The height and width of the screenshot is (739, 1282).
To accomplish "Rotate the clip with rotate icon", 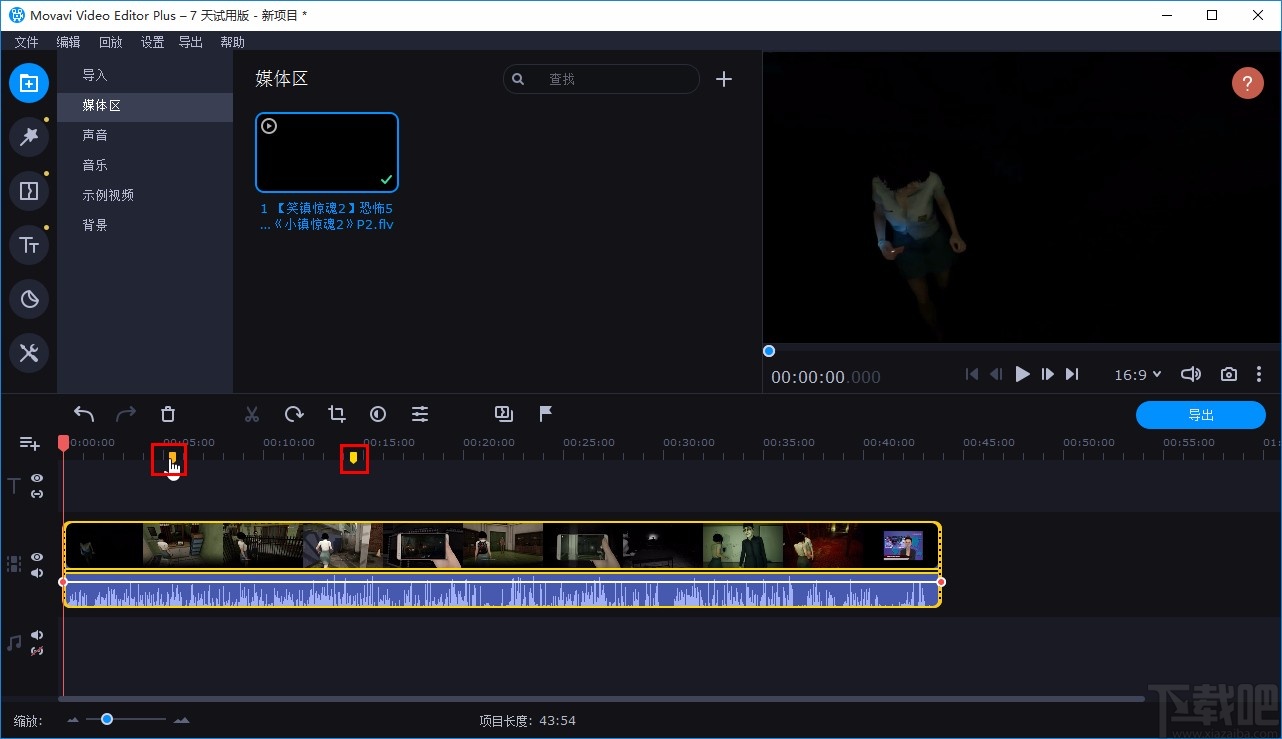I will click(x=294, y=414).
